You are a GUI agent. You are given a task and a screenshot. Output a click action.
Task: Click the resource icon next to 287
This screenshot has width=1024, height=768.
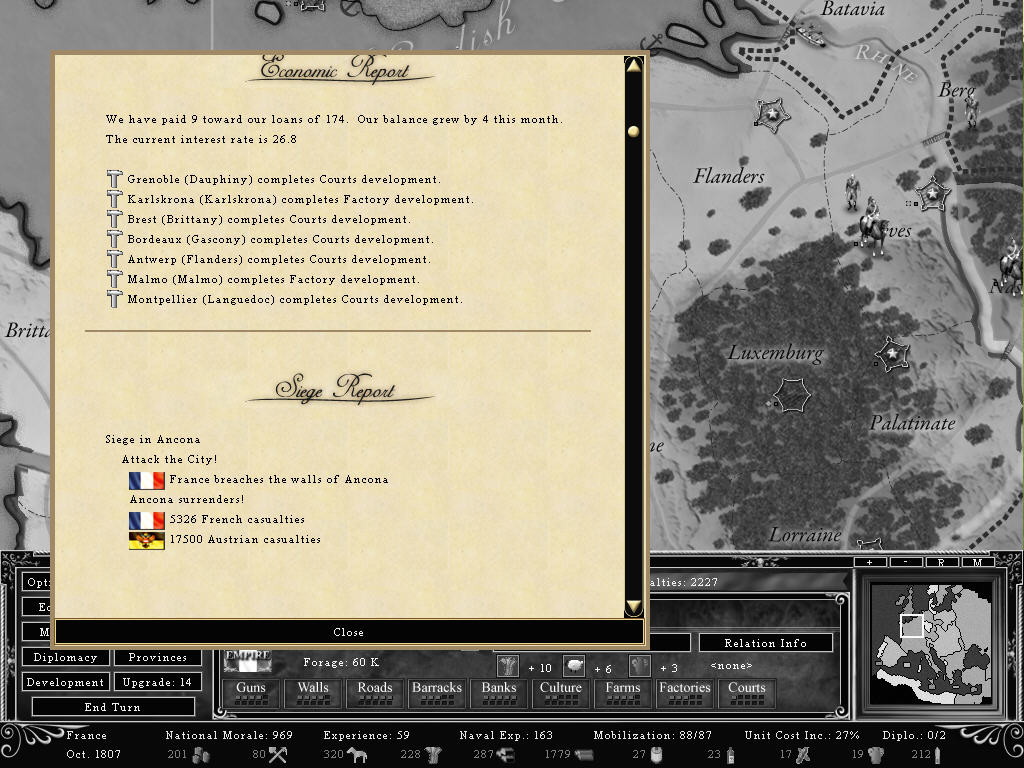tap(505, 755)
